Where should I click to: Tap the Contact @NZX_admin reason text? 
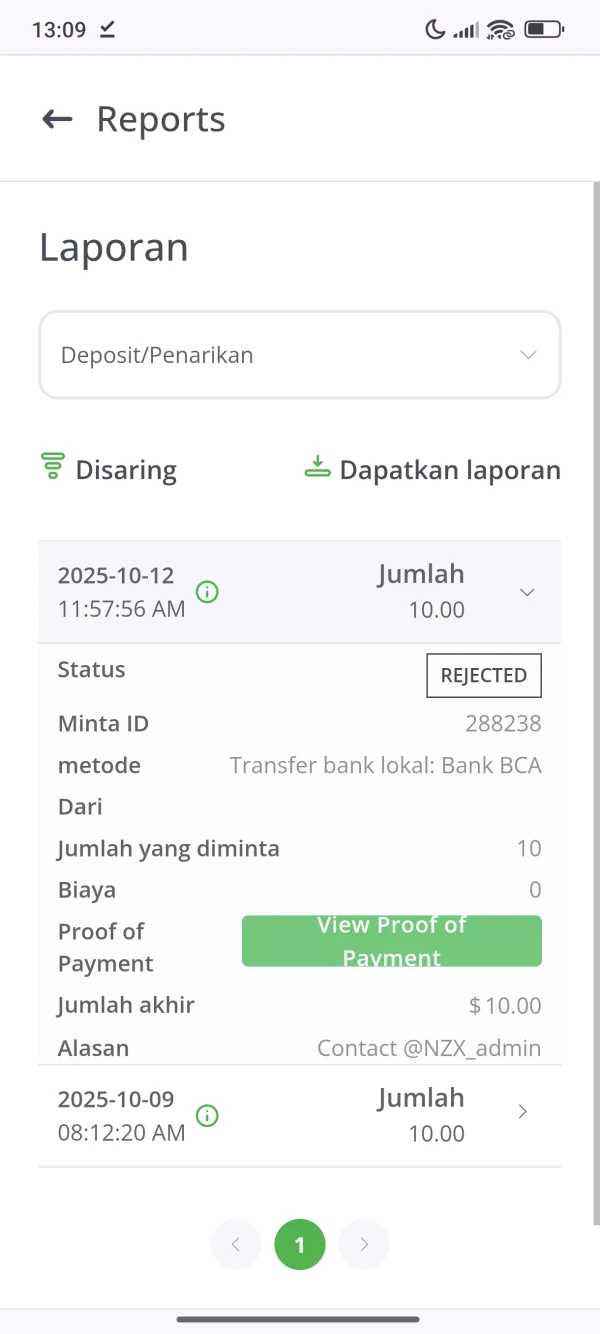429,1048
